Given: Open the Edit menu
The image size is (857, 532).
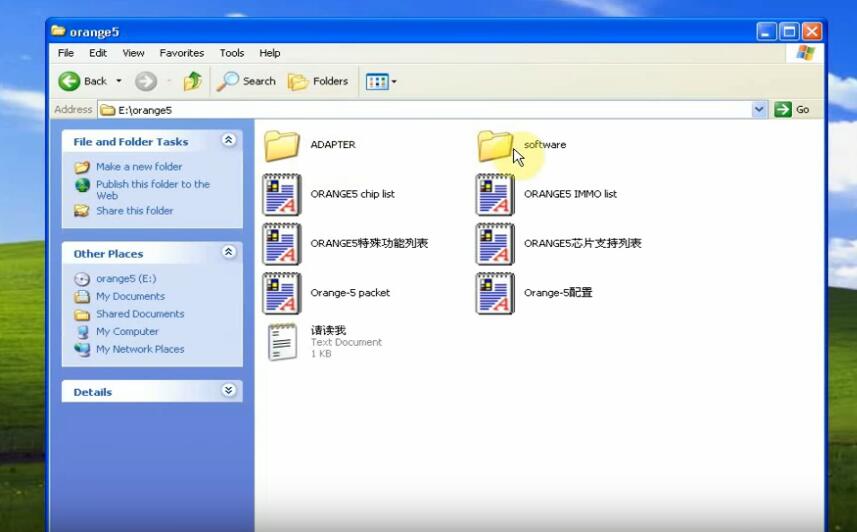Looking at the screenshot, I should (98, 53).
